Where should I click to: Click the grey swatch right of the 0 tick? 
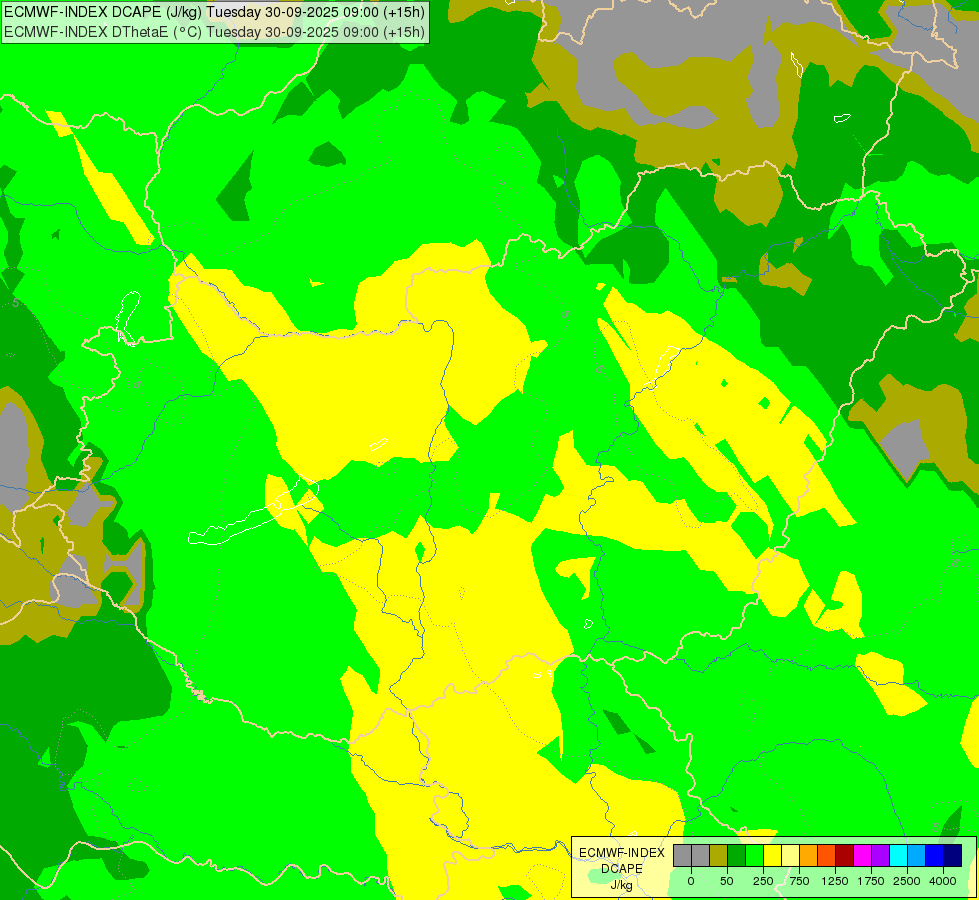[701, 855]
